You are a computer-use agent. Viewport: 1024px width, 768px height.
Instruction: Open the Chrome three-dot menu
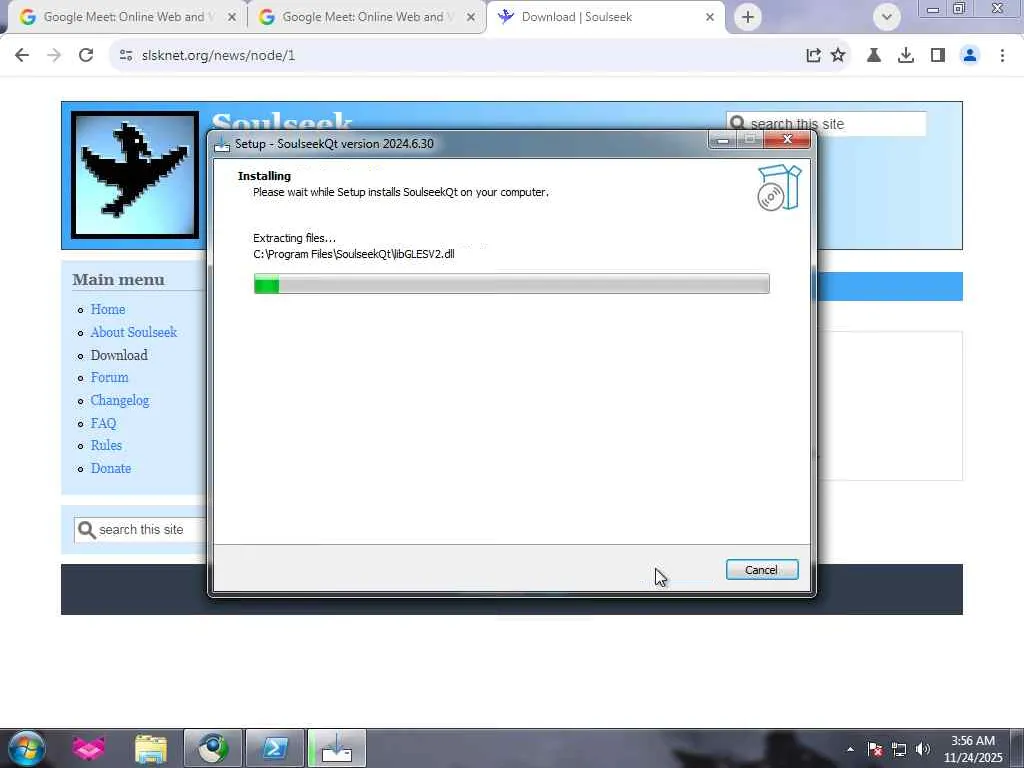tap(1002, 56)
